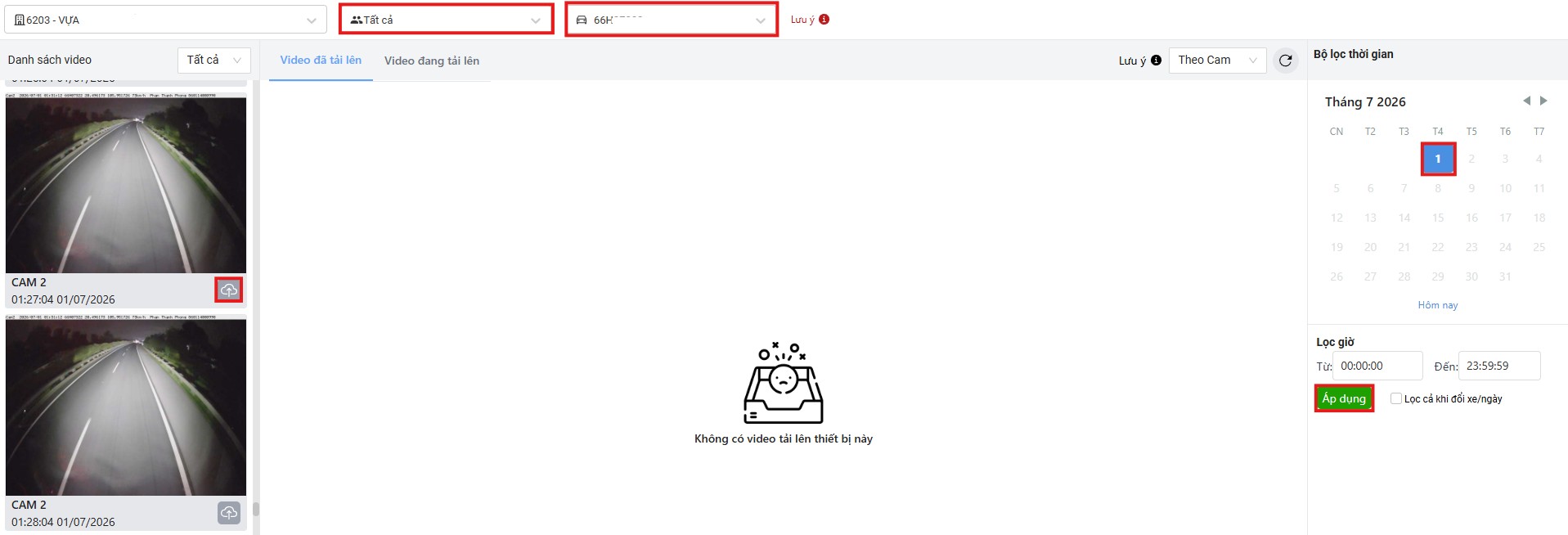This screenshot has height=535, width=1568.
Task: Click the car icon in vehicle selector
Action: [582, 20]
